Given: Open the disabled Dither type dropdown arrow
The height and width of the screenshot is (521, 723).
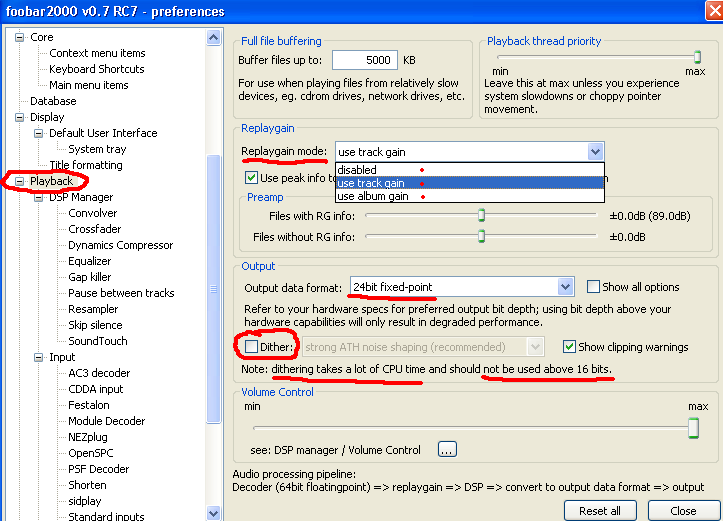Looking at the screenshot, I should click(535, 347).
